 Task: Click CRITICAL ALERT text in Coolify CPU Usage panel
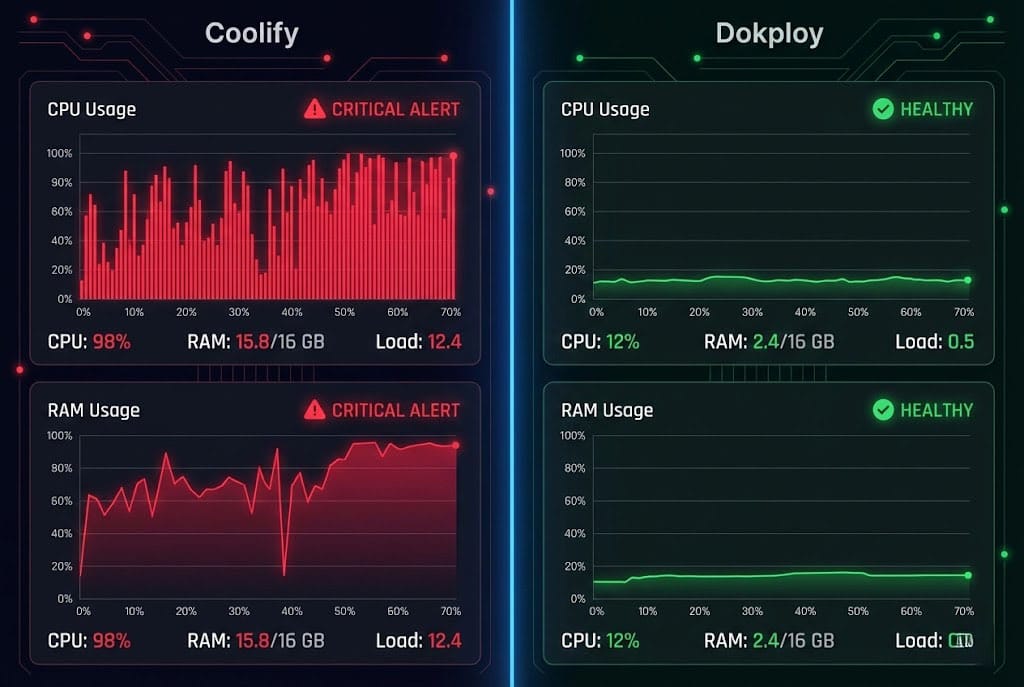tap(395, 109)
